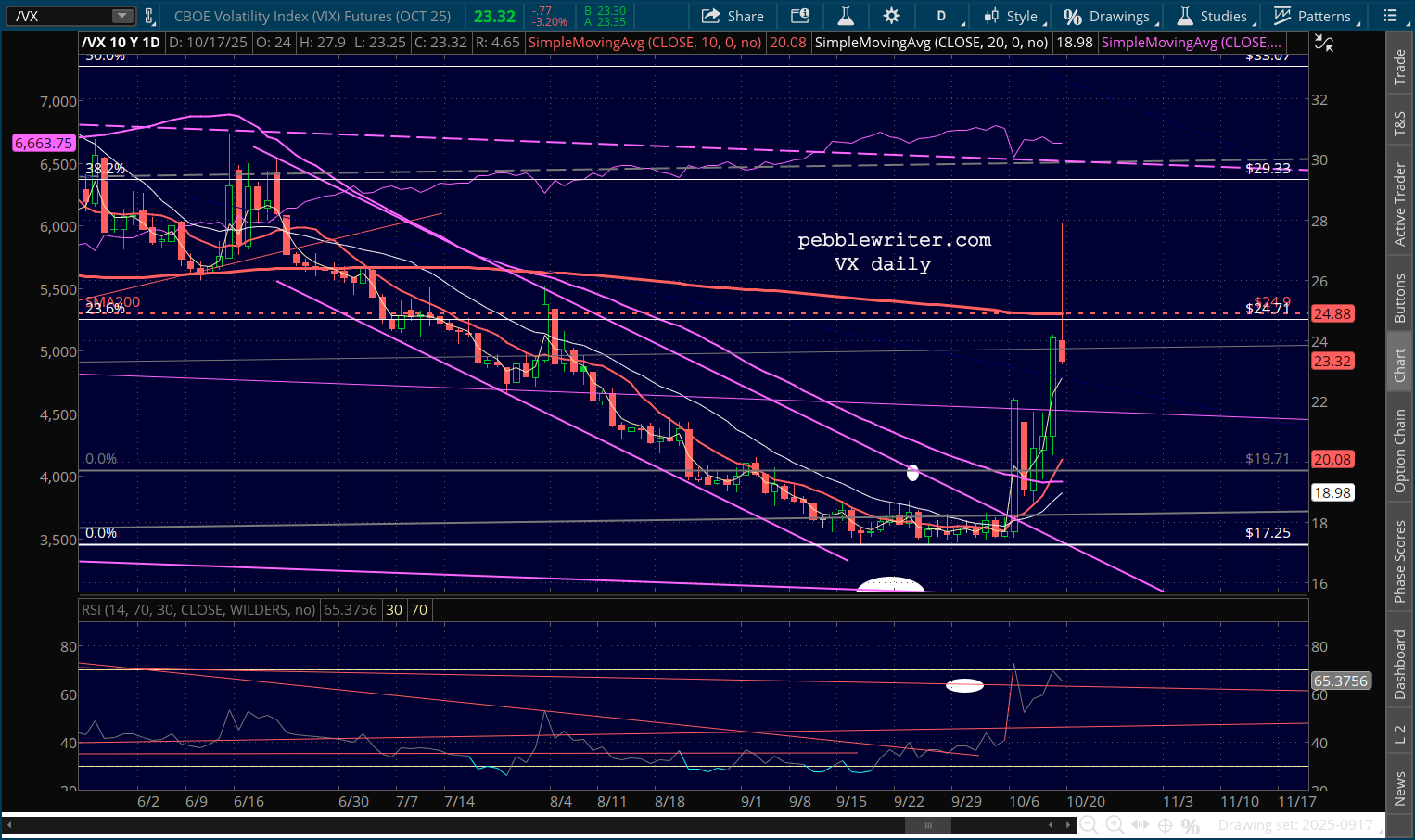
Task: Switch to the Active Trader sidebar tab
Action: [x=1400, y=204]
